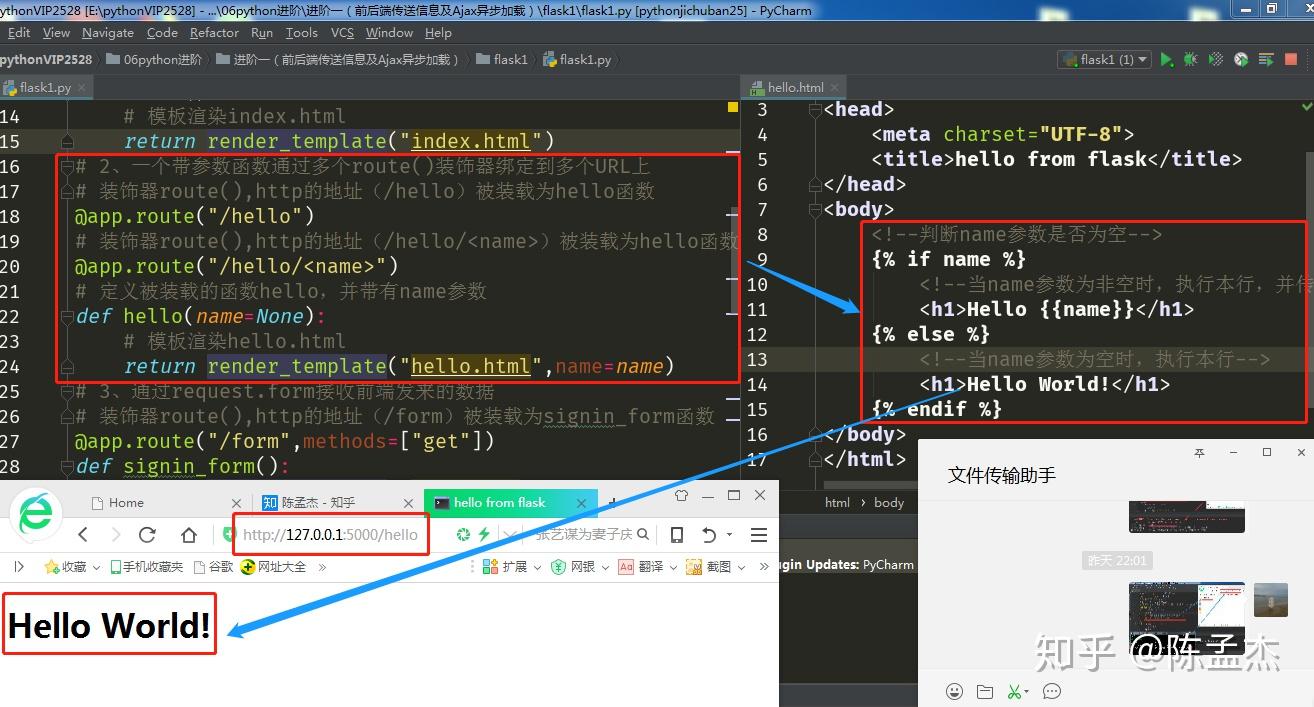Start debugging with the bug icon

click(1191, 60)
